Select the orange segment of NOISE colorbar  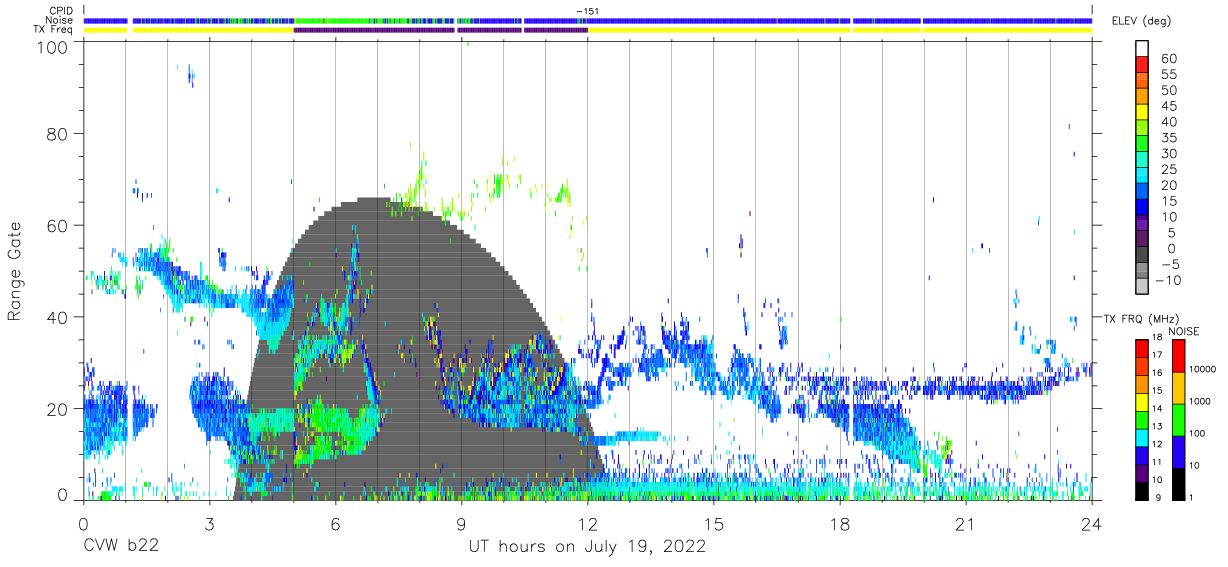click(x=1178, y=388)
